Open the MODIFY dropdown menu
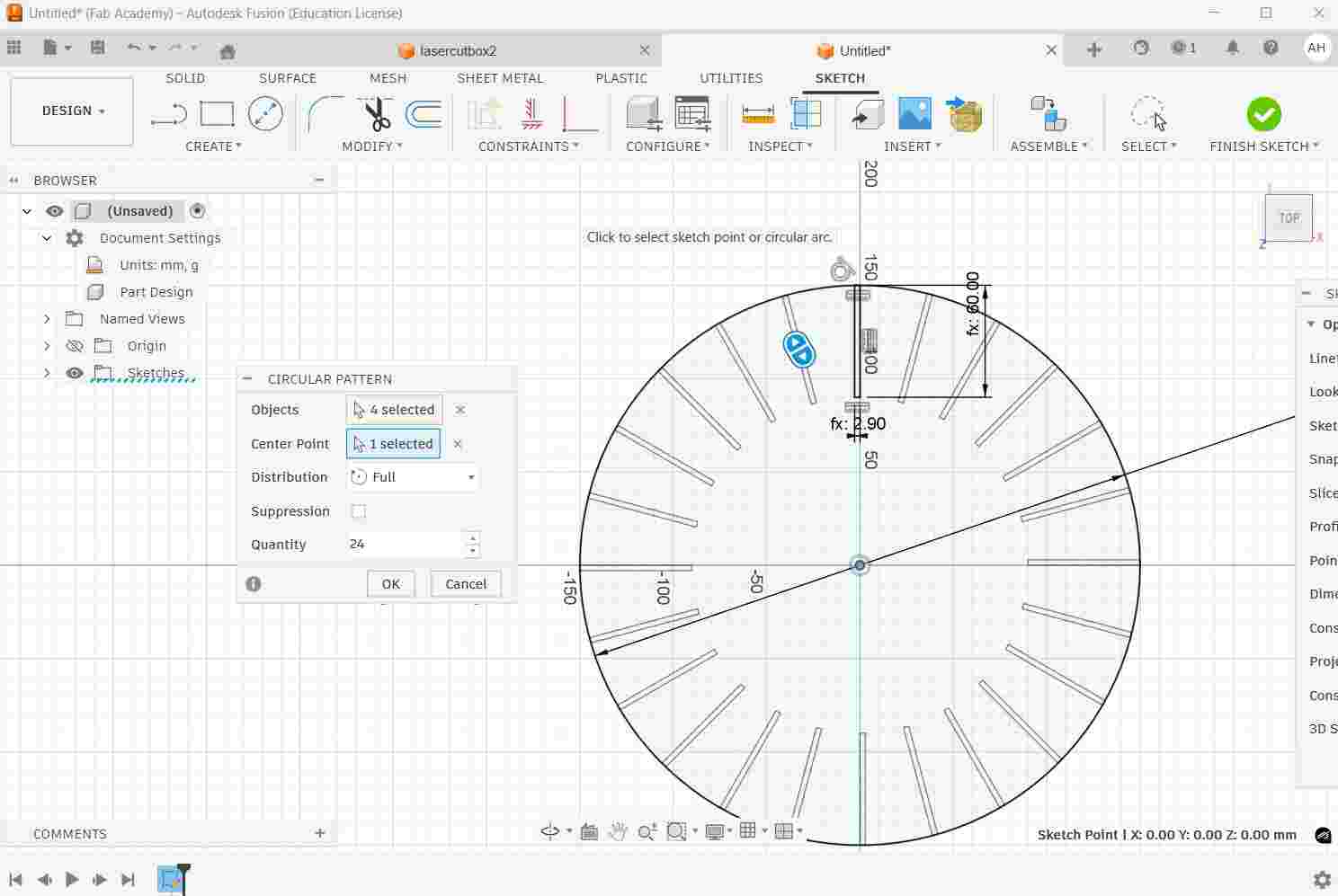Viewport: 1338px width, 896px height. [x=372, y=146]
